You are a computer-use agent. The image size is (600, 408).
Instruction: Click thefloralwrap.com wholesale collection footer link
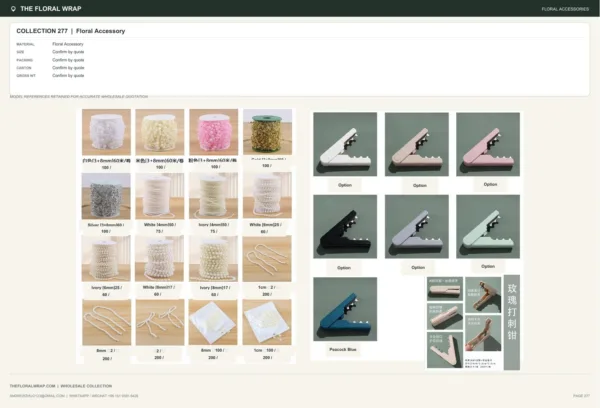pyautogui.click(x=61, y=386)
